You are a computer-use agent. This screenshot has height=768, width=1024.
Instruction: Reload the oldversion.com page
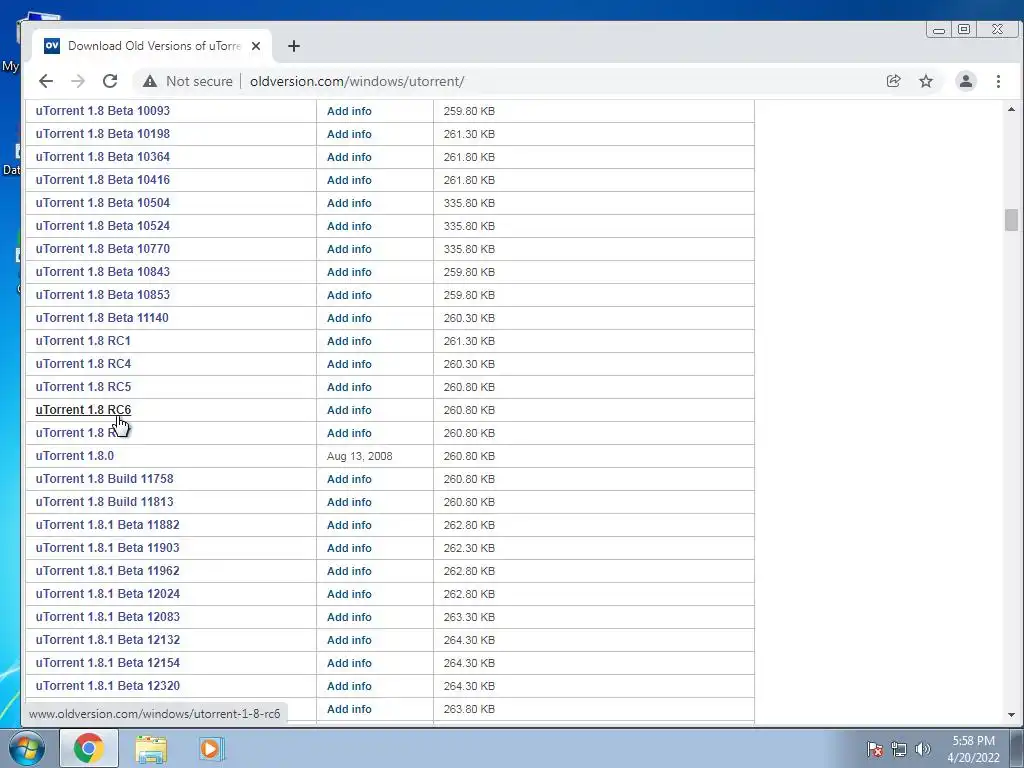[110, 81]
